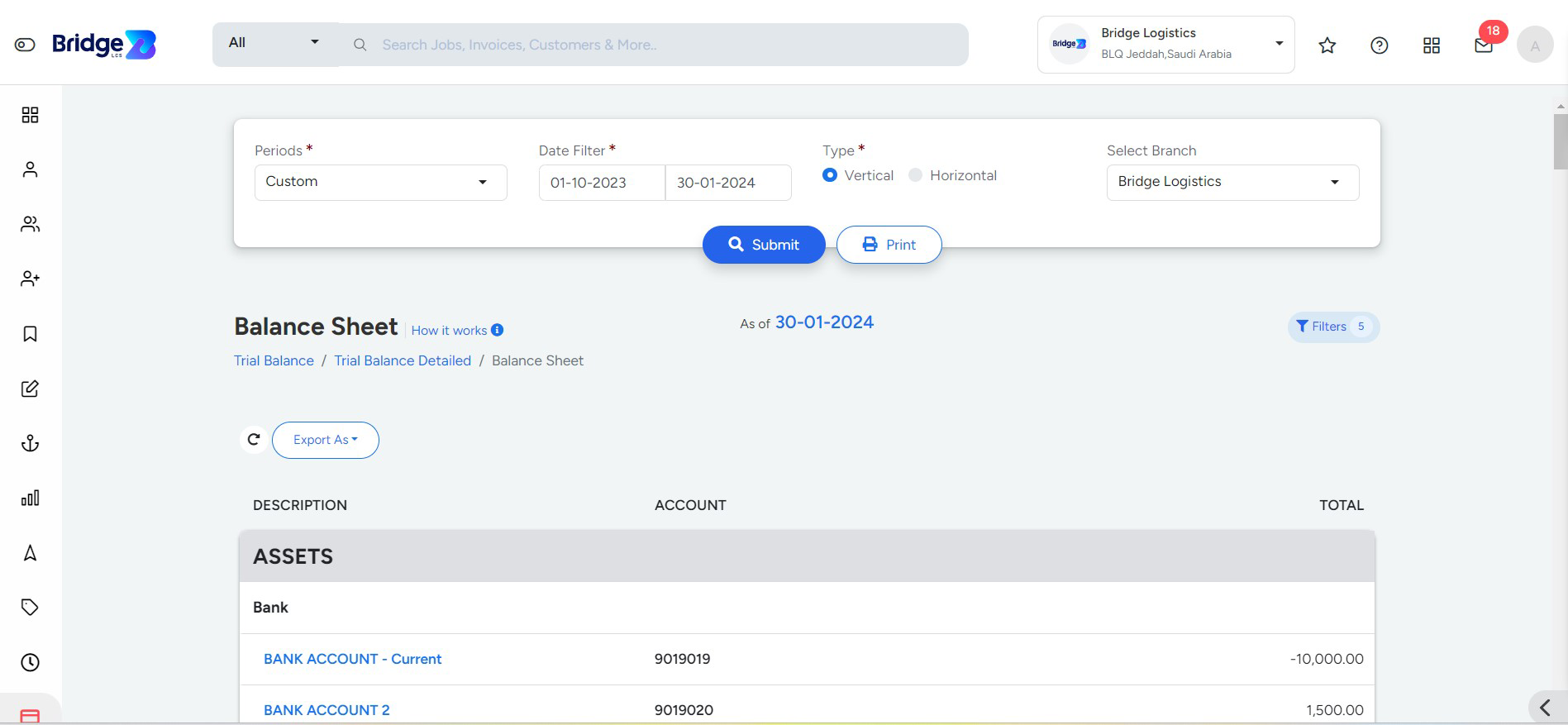Open the bookmark icon in sidebar
The width and height of the screenshot is (1568, 725).
[30, 334]
